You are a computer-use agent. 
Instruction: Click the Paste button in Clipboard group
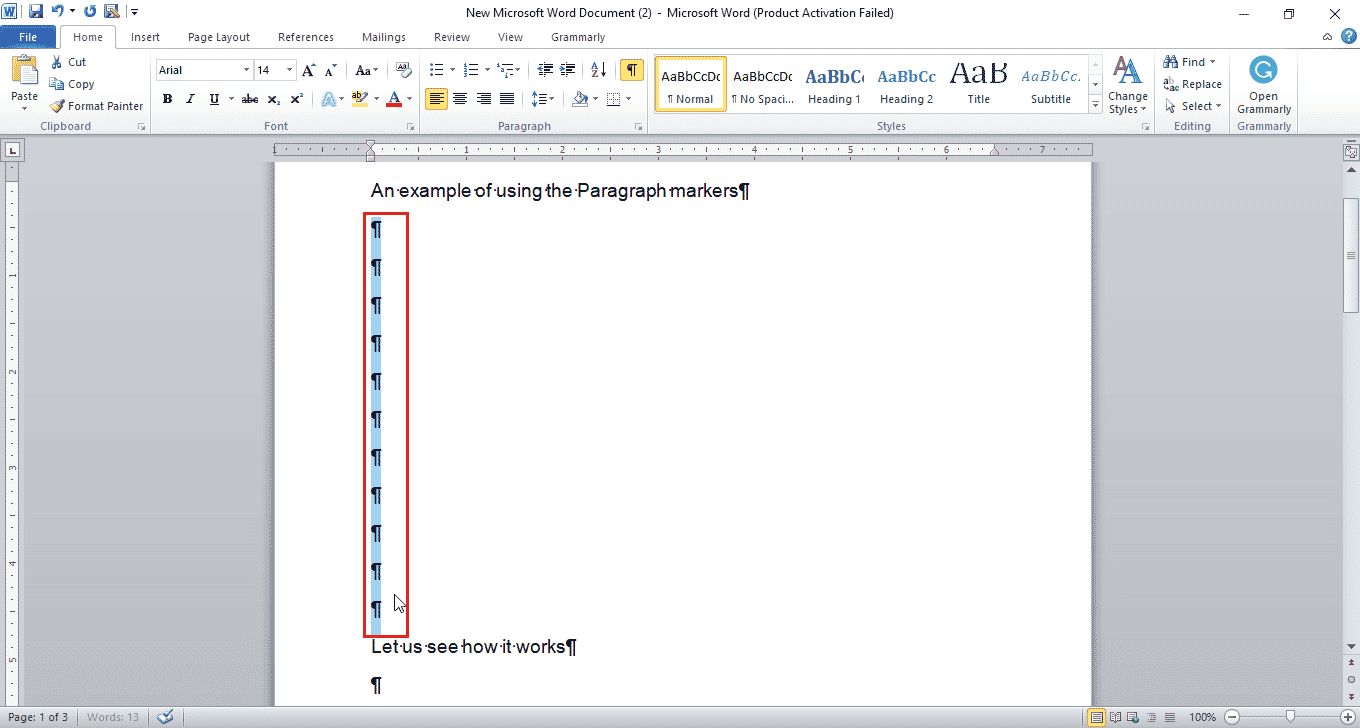(x=24, y=84)
